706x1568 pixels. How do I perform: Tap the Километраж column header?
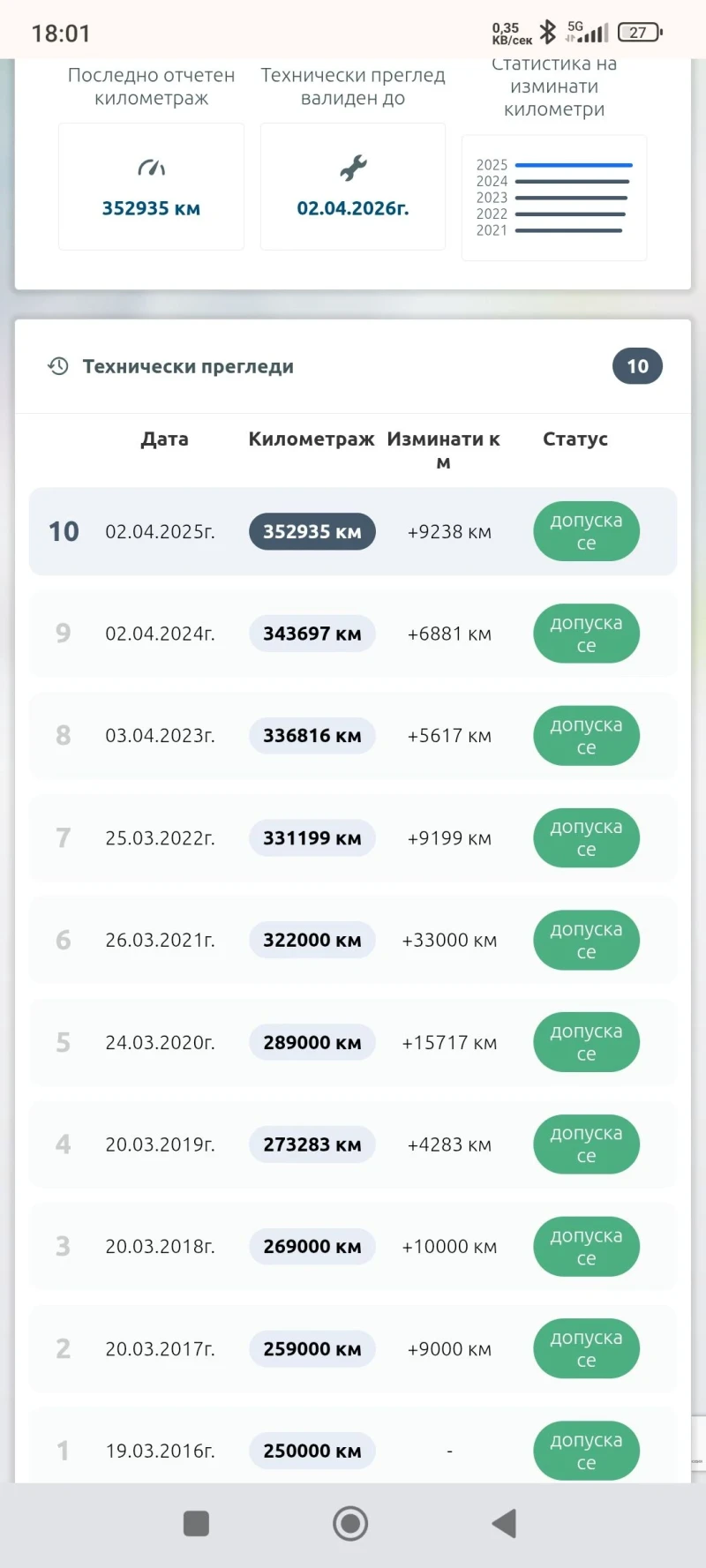[311, 439]
